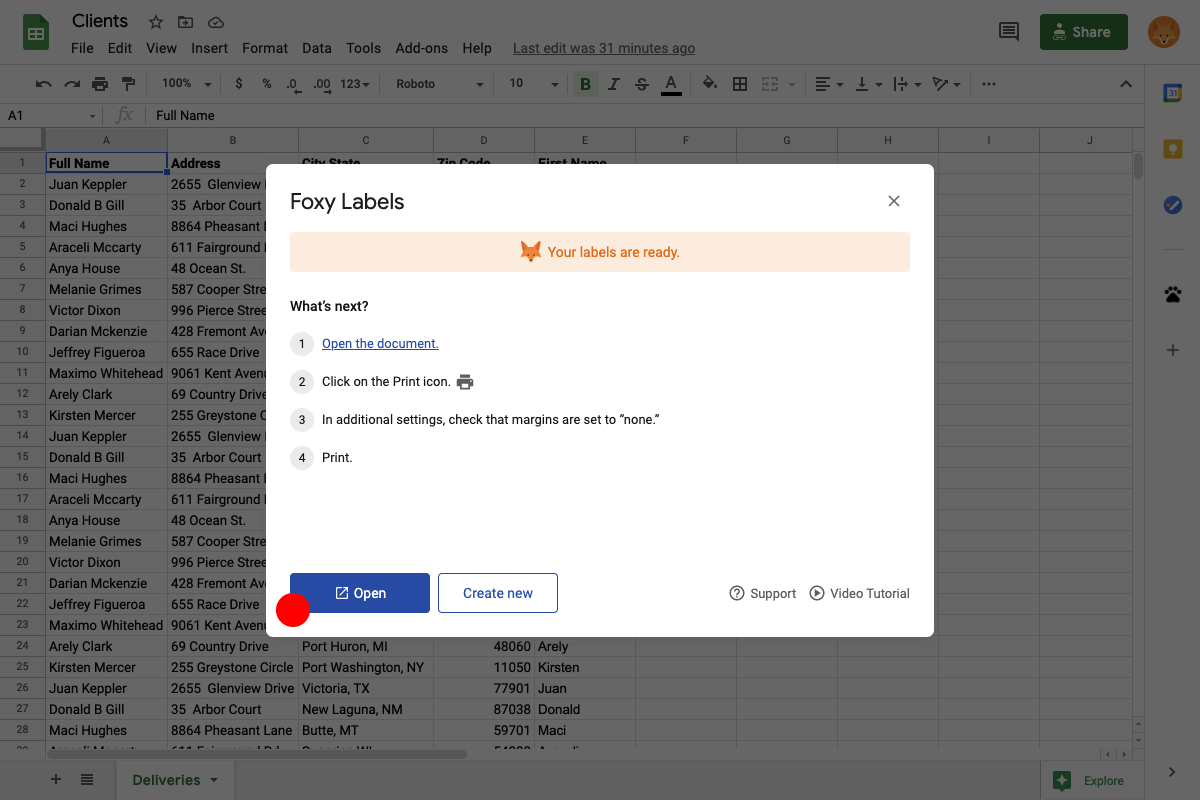Open the comment history icon
The width and height of the screenshot is (1200, 800).
(x=1009, y=32)
